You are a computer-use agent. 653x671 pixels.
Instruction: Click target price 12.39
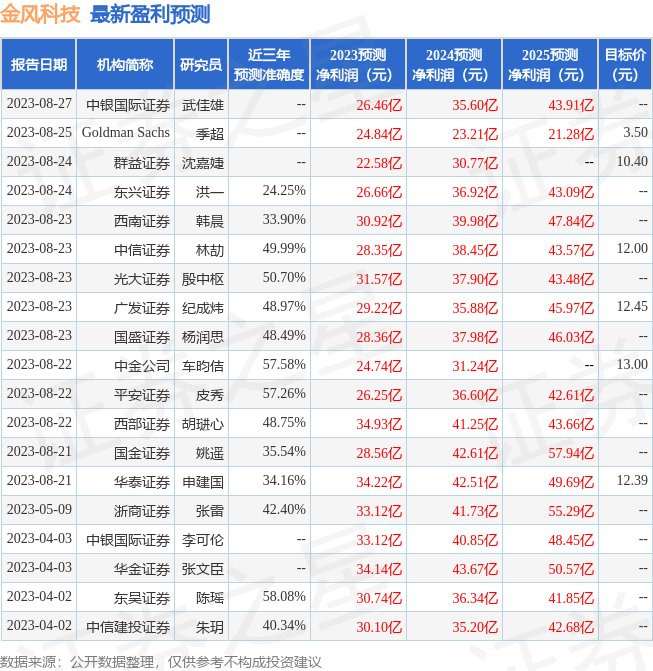coord(632,480)
